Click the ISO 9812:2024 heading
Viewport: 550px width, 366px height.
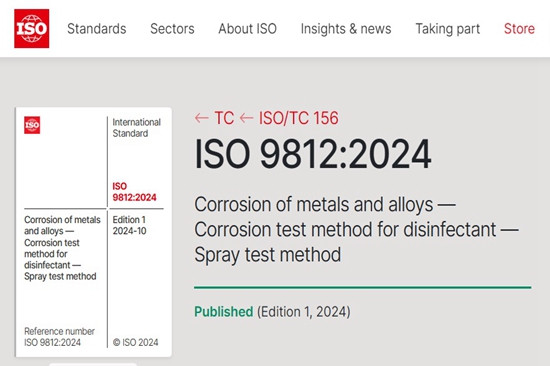point(313,154)
